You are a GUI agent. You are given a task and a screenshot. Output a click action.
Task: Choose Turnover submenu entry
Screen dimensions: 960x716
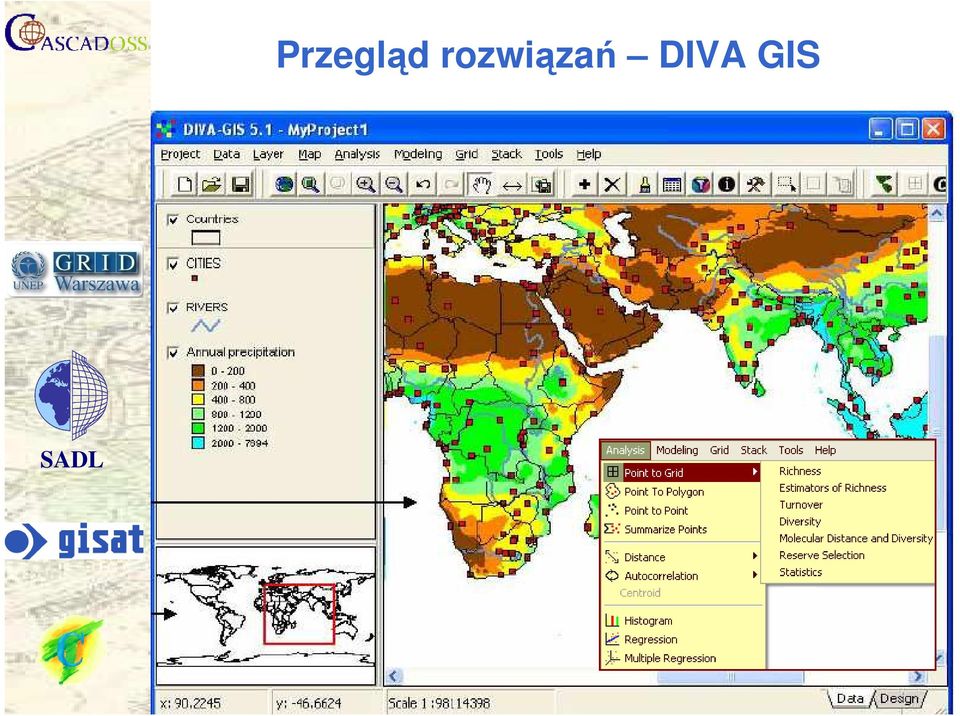click(801, 505)
